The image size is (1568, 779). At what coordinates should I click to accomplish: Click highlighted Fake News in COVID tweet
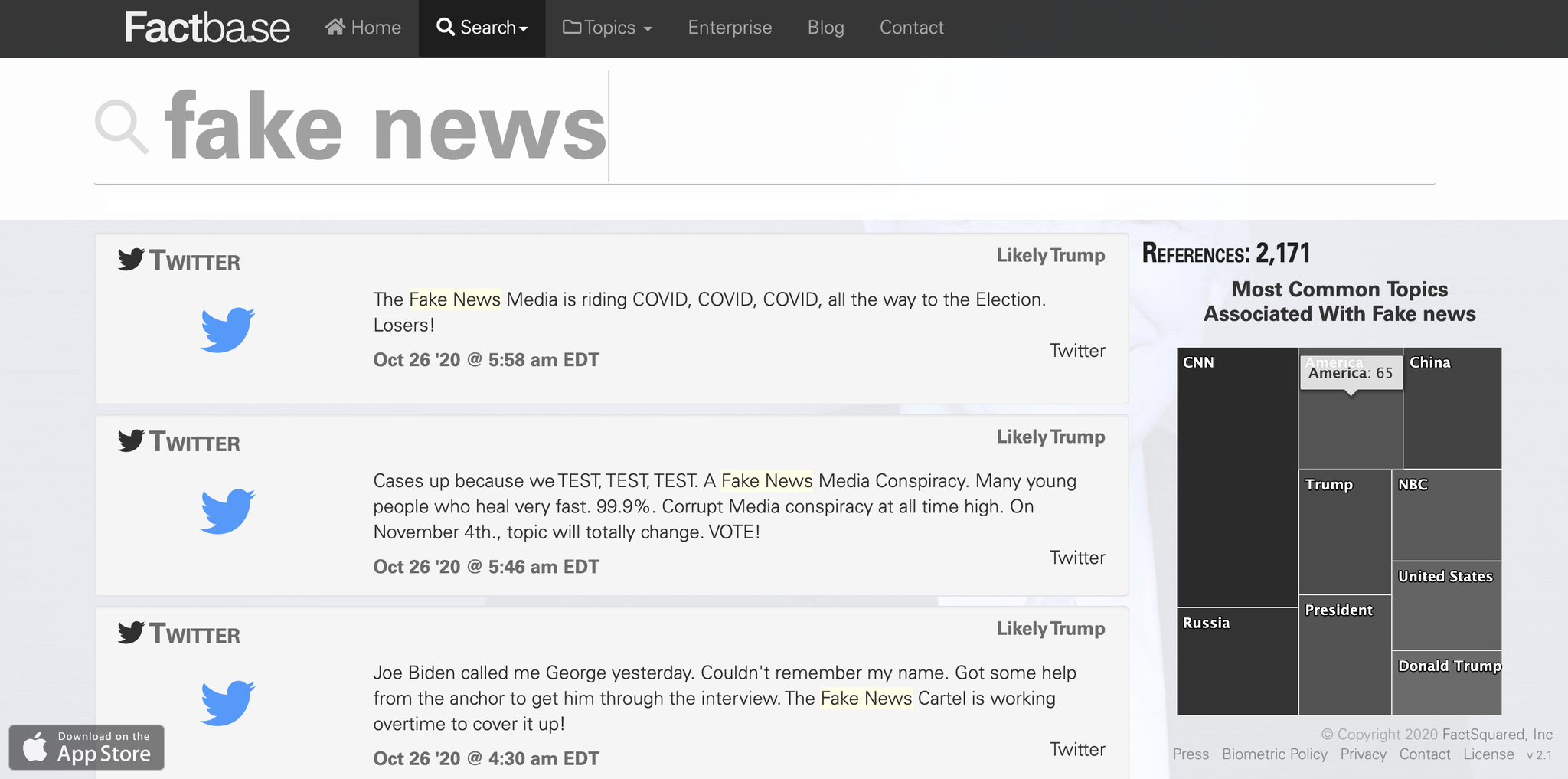point(455,299)
